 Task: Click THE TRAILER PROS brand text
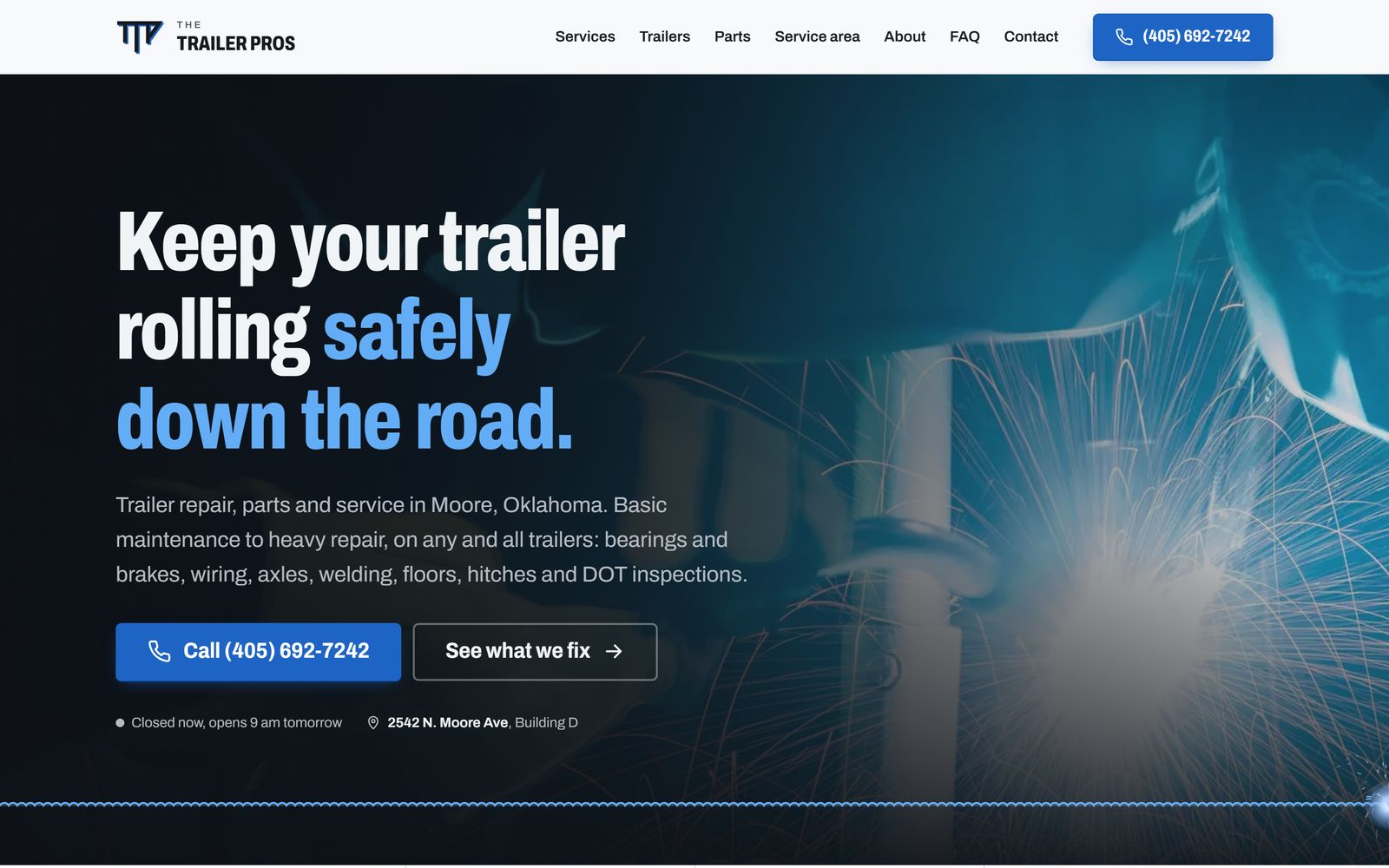pos(236,37)
